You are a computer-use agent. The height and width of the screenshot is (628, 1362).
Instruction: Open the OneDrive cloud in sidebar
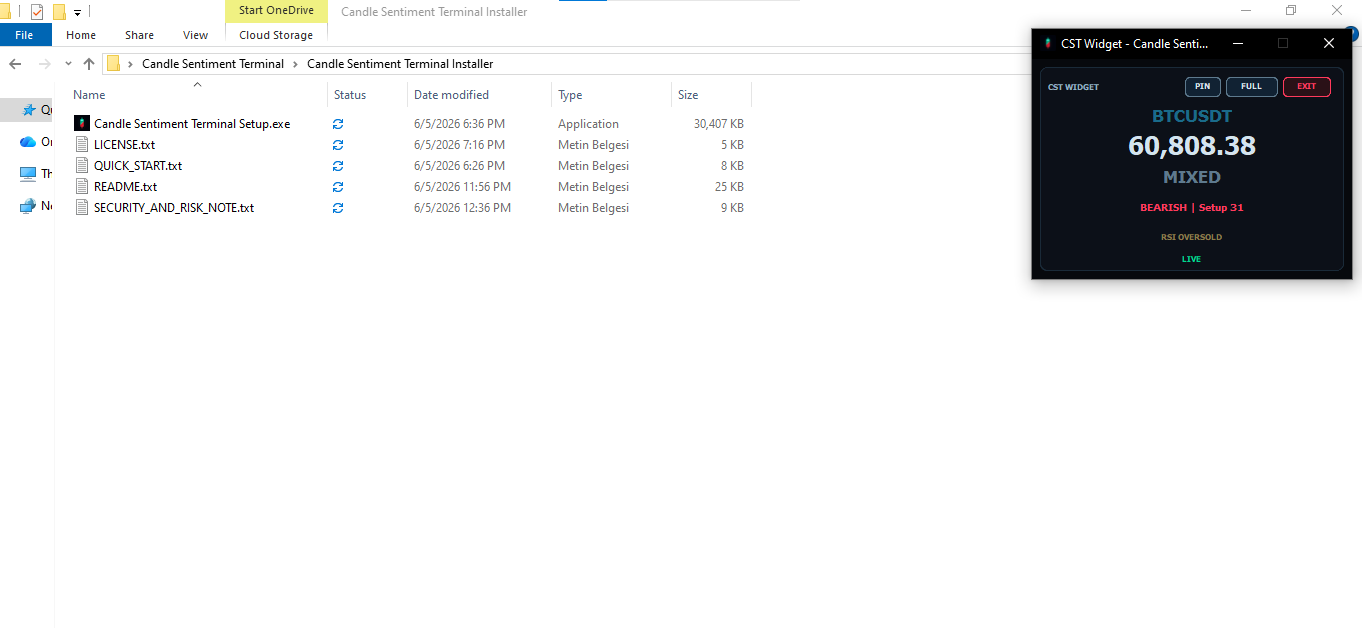28,142
